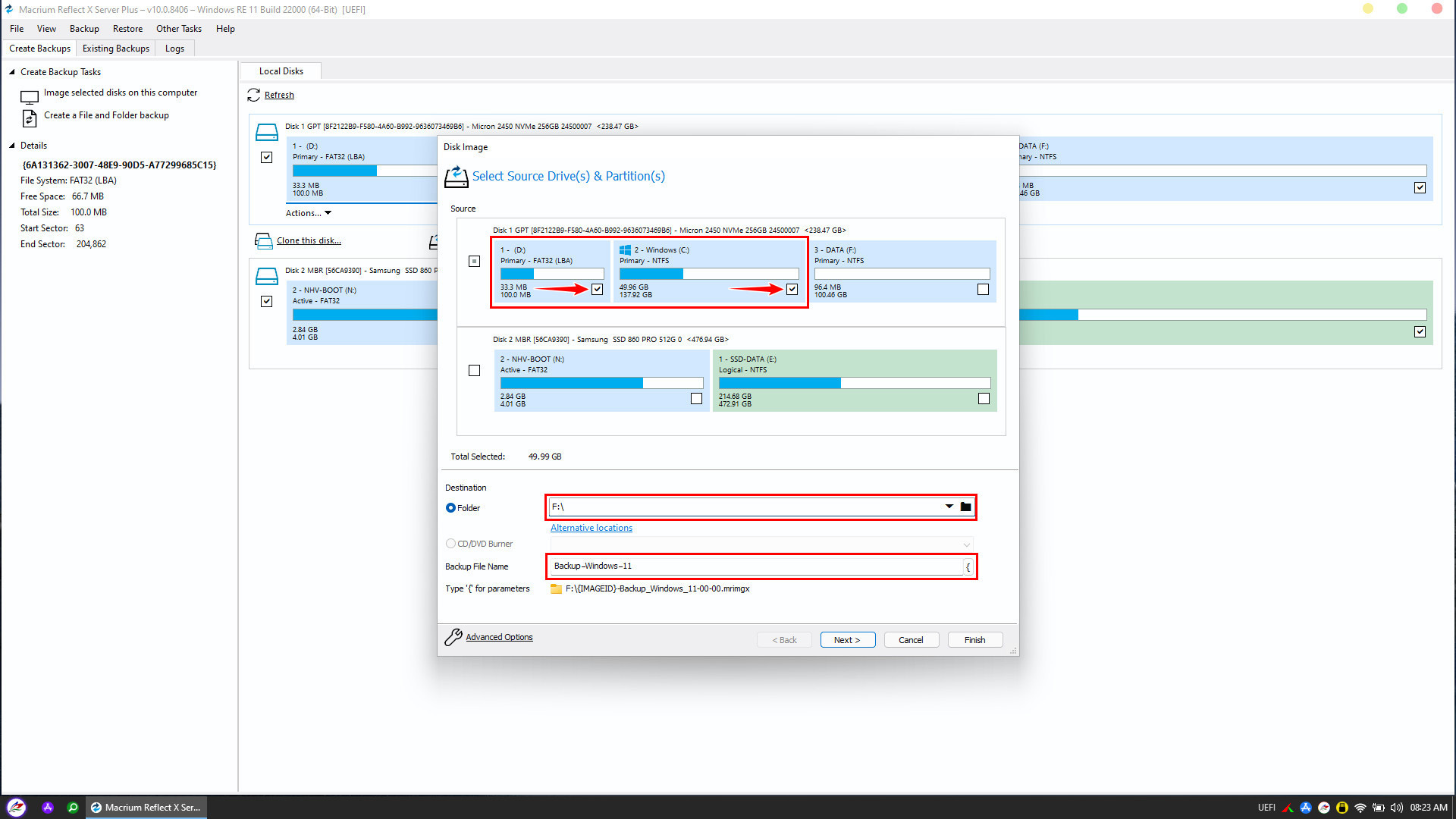This screenshot has height=819, width=1456.
Task: Uncheck the Windows (C:) partition checkbox
Action: (792, 289)
